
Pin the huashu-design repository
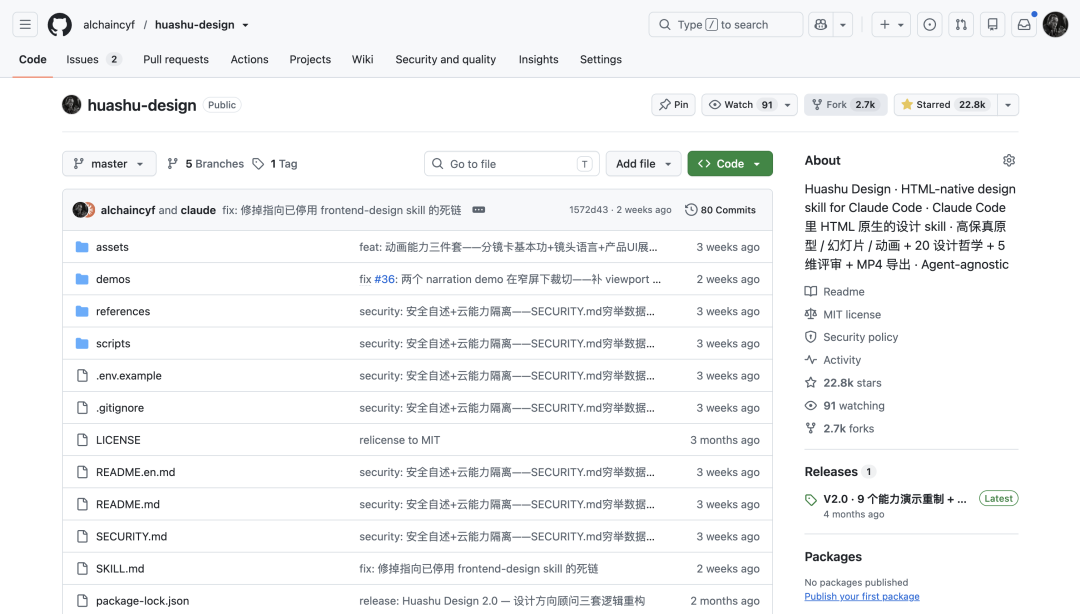coord(674,105)
